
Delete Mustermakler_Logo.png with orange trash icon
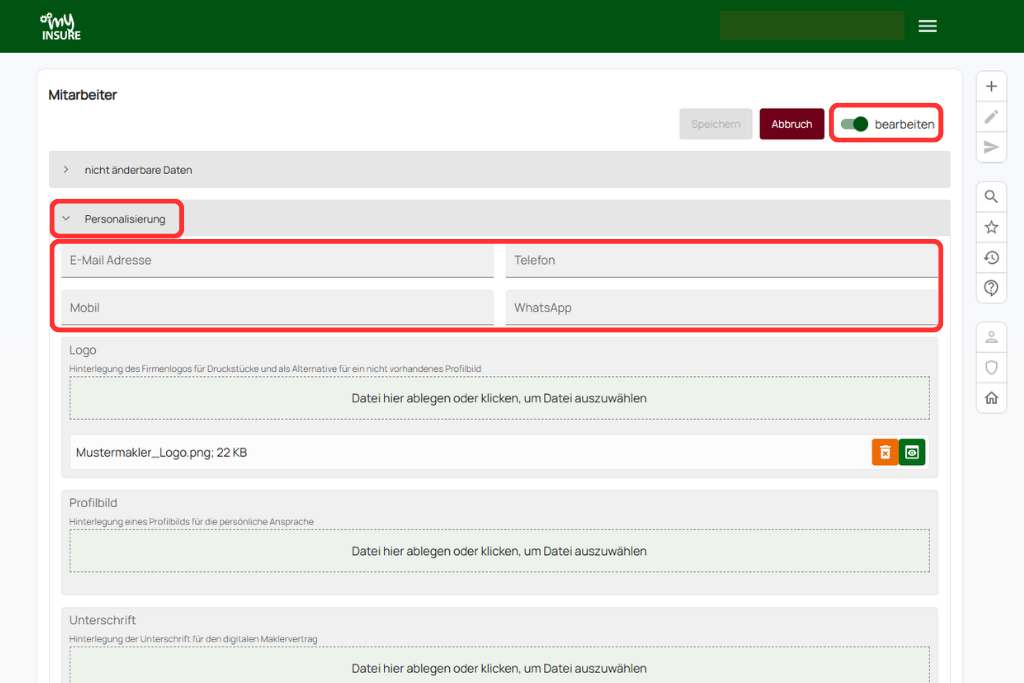pos(885,453)
